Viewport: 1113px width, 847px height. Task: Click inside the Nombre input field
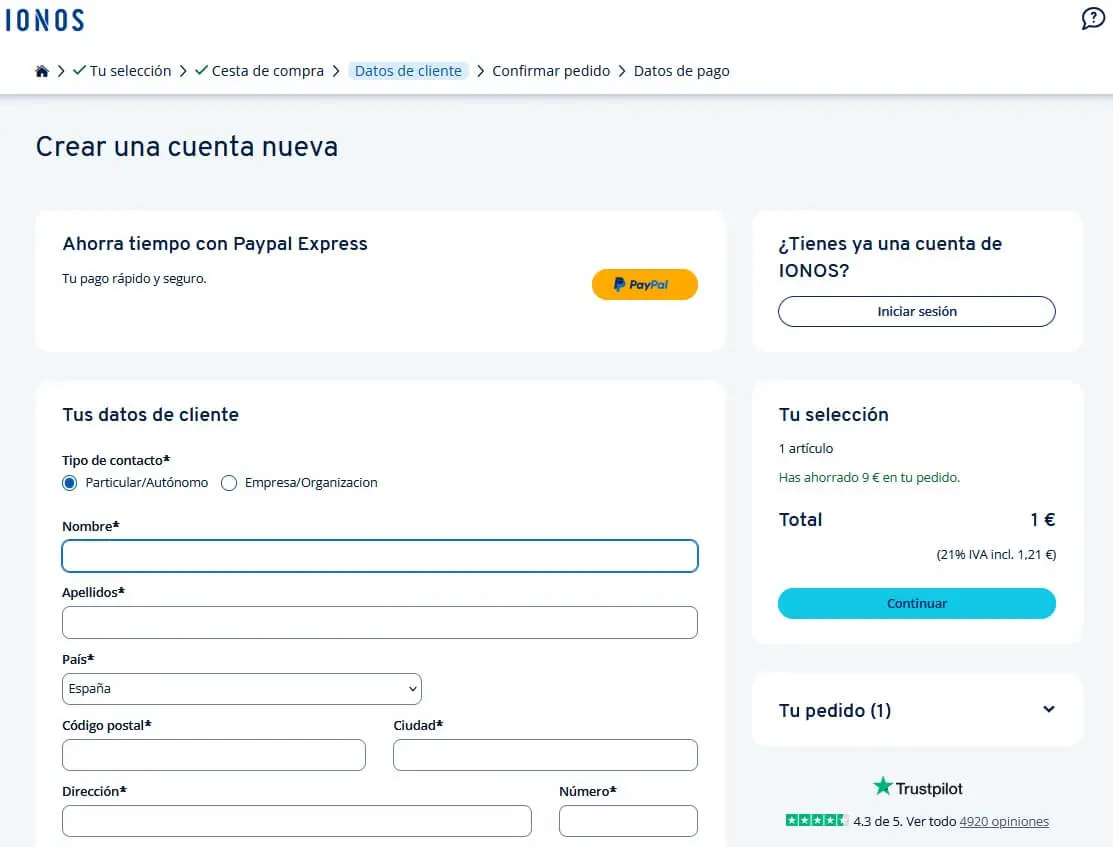[380, 556]
